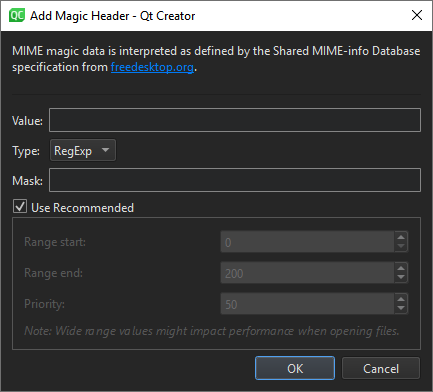Decrease Priority with down arrow
Screen dimensions: 433x392
tap(401, 308)
